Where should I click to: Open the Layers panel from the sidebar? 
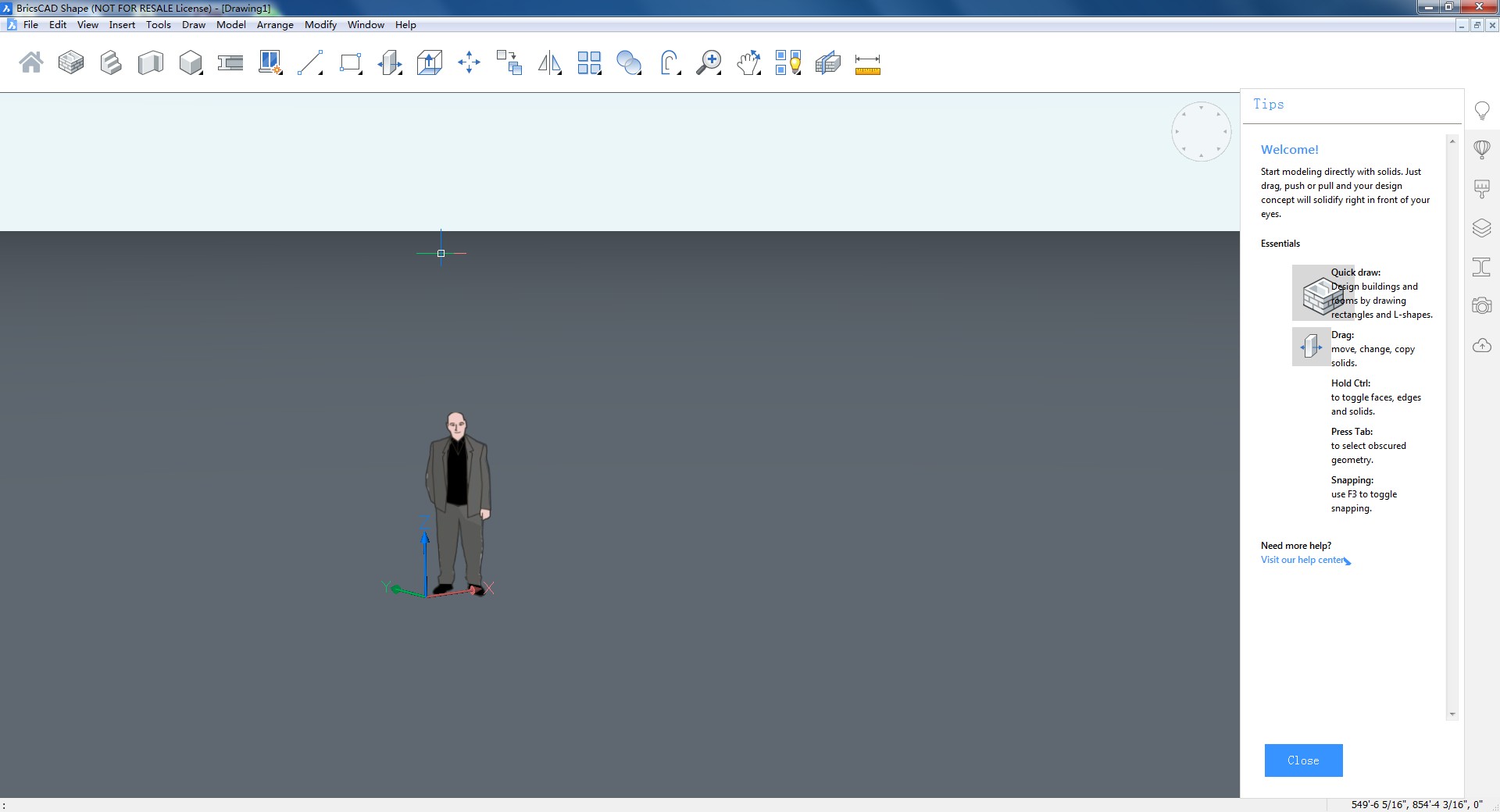coord(1482,228)
